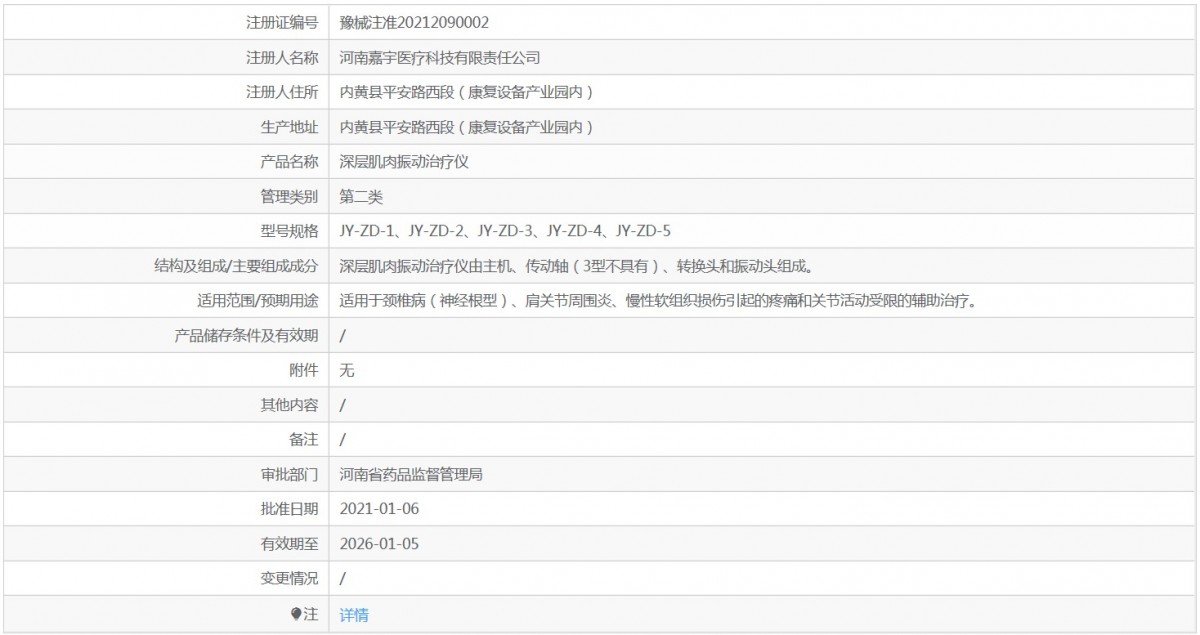1200x635 pixels.
Task: Select product name 深层肌肉振动治疗仪
Action: click(404, 162)
